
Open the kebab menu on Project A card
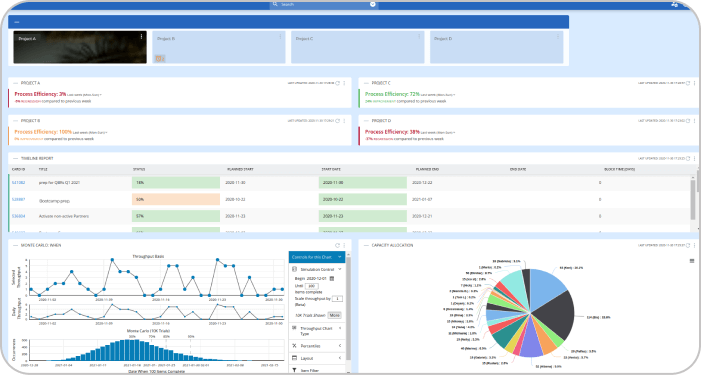tap(141, 37)
